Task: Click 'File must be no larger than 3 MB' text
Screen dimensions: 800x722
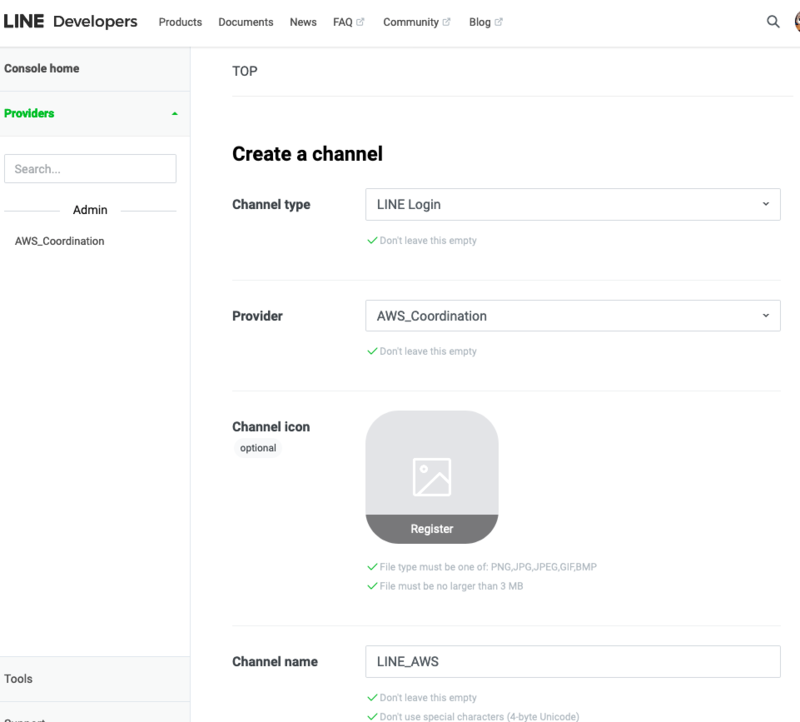Action: coord(451,586)
